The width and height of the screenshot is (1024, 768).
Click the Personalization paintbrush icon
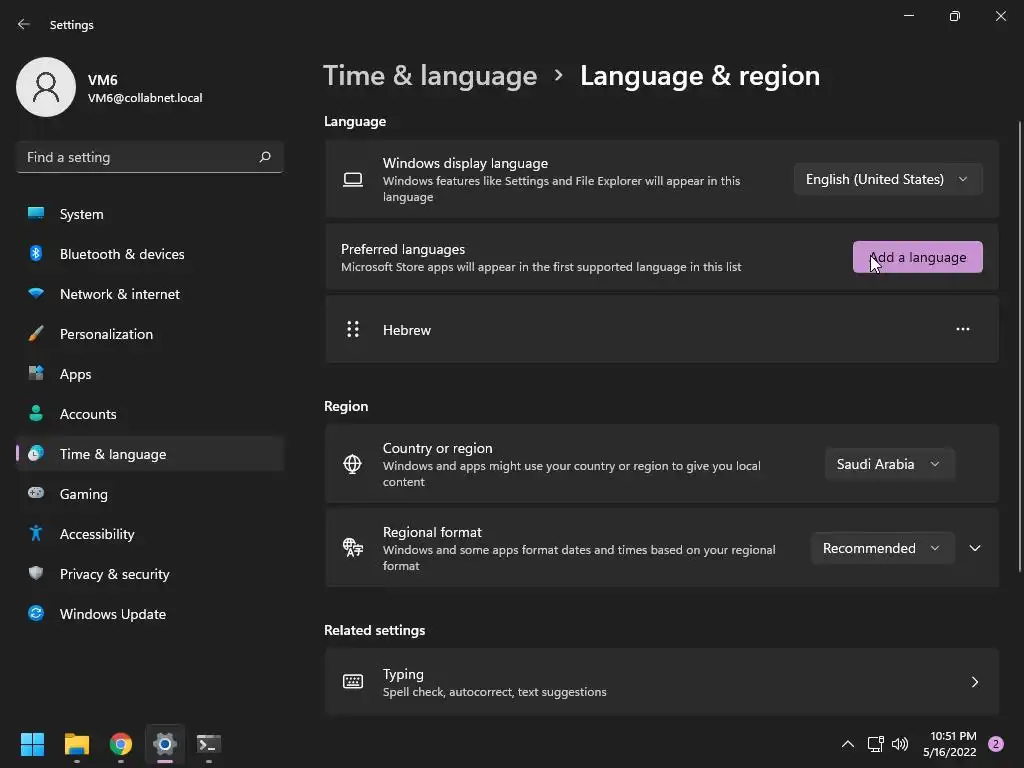(x=36, y=334)
